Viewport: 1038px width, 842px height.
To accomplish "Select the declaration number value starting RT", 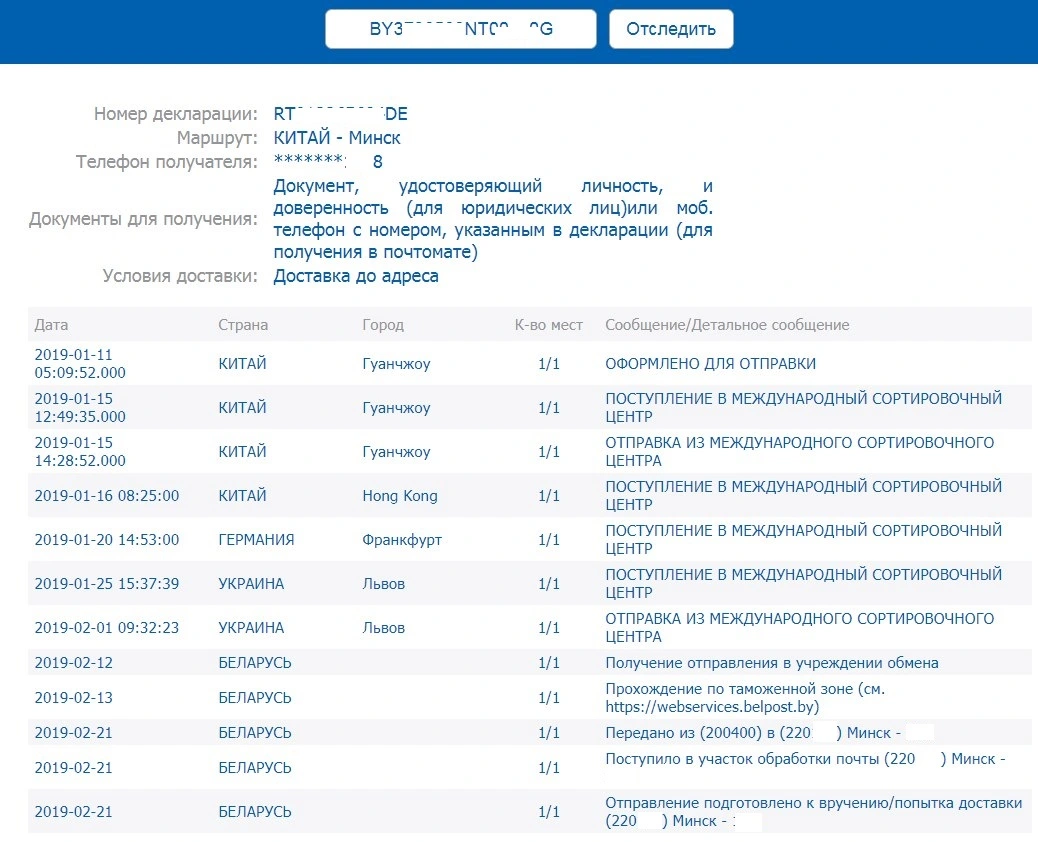I will pos(340,114).
